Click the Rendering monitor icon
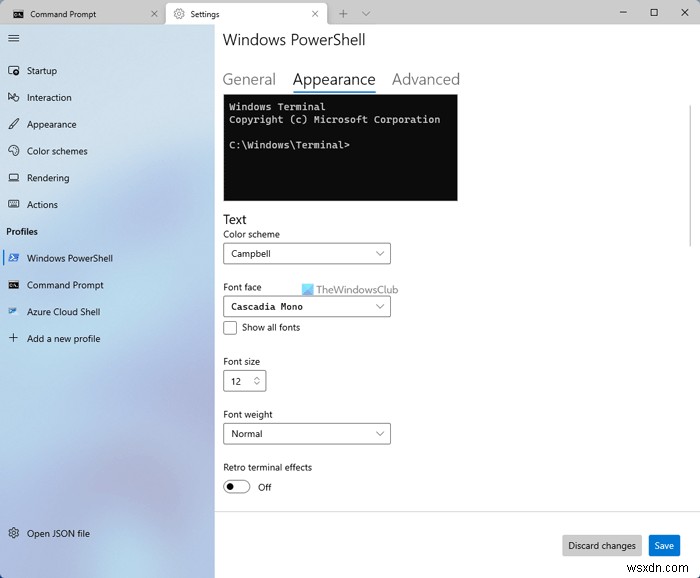The width and height of the screenshot is (700, 578). coord(14,178)
